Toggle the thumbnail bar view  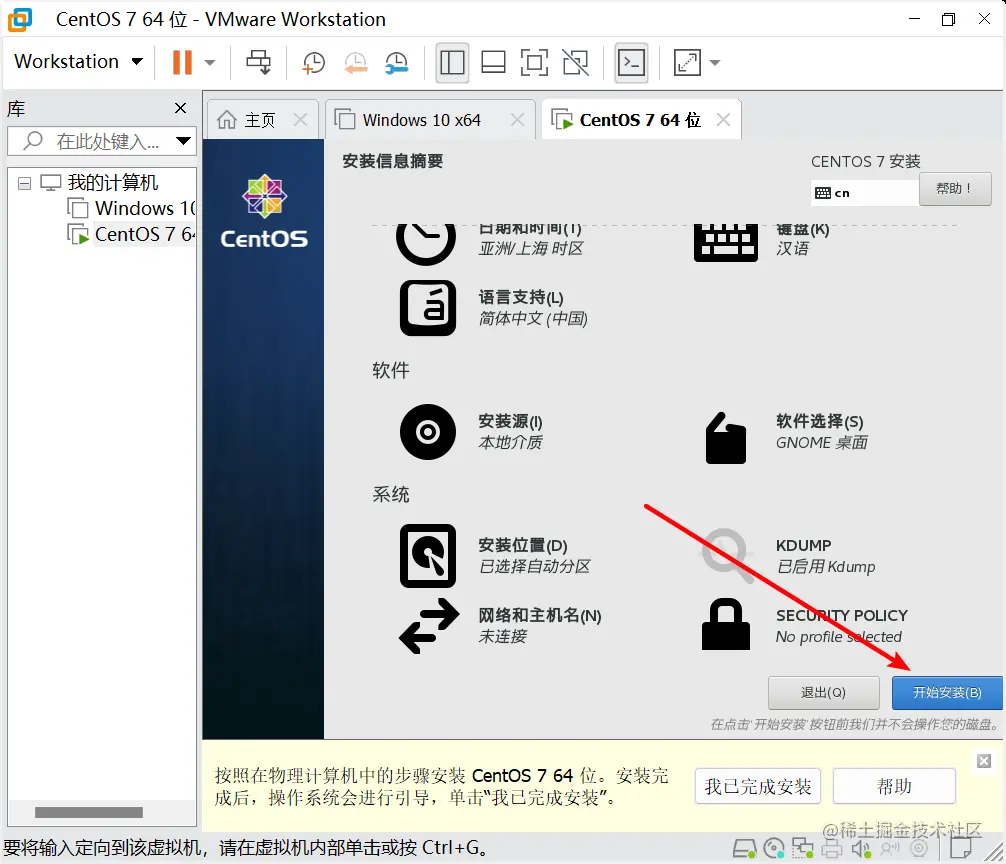click(x=493, y=63)
